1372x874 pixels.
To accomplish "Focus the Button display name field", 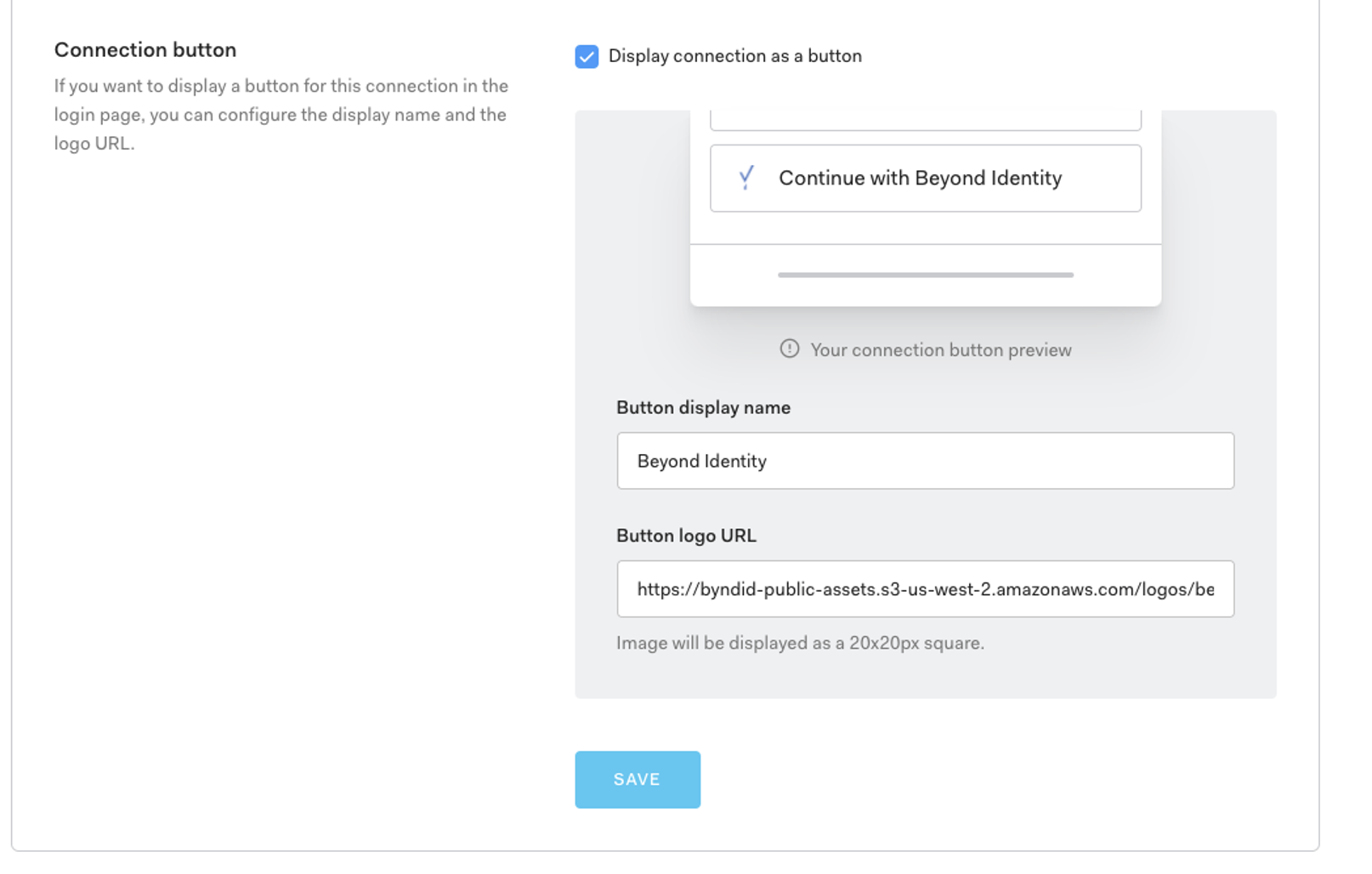I will coord(925,461).
